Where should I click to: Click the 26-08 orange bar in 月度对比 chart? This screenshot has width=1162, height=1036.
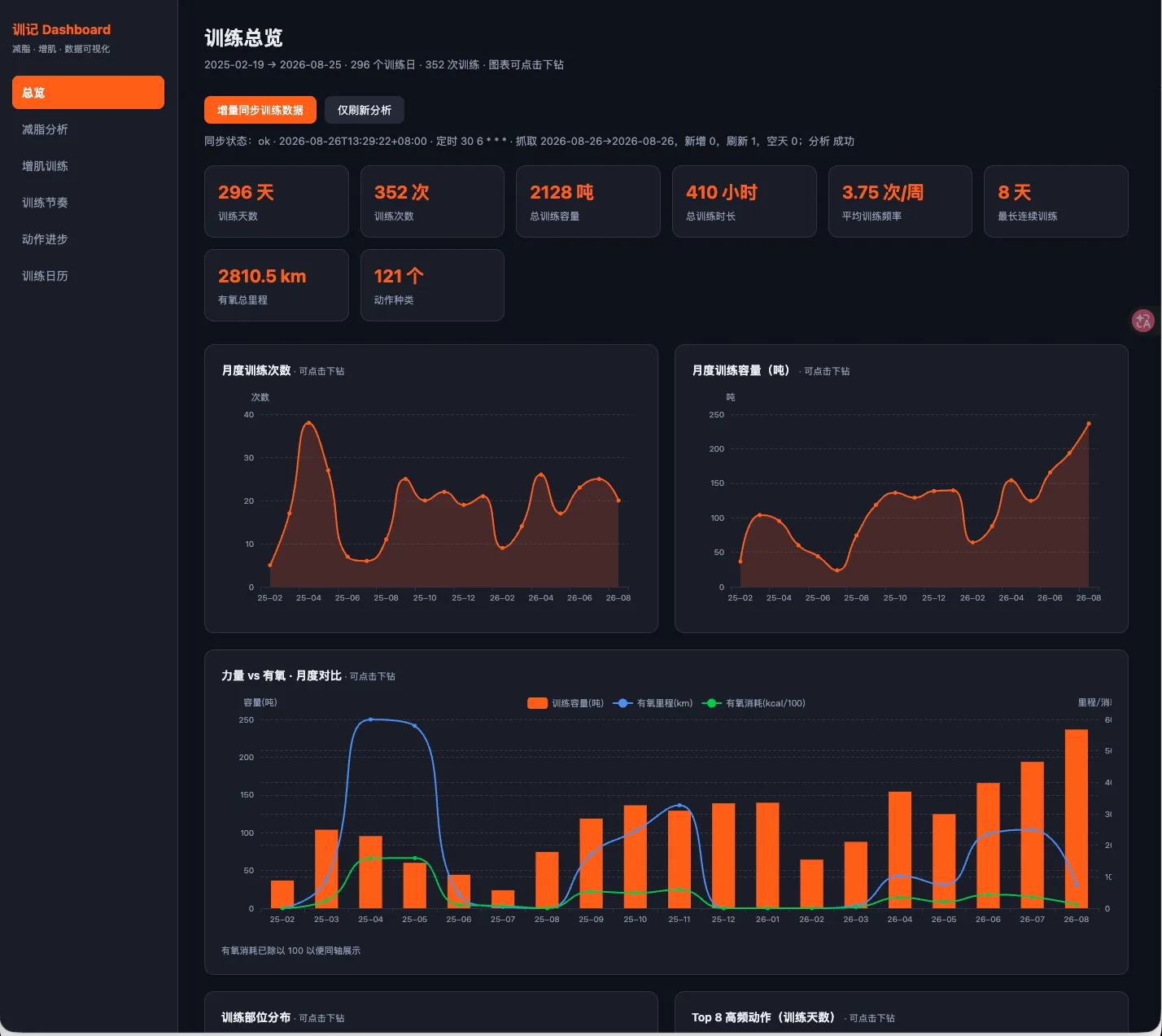(x=1077, y=819)
